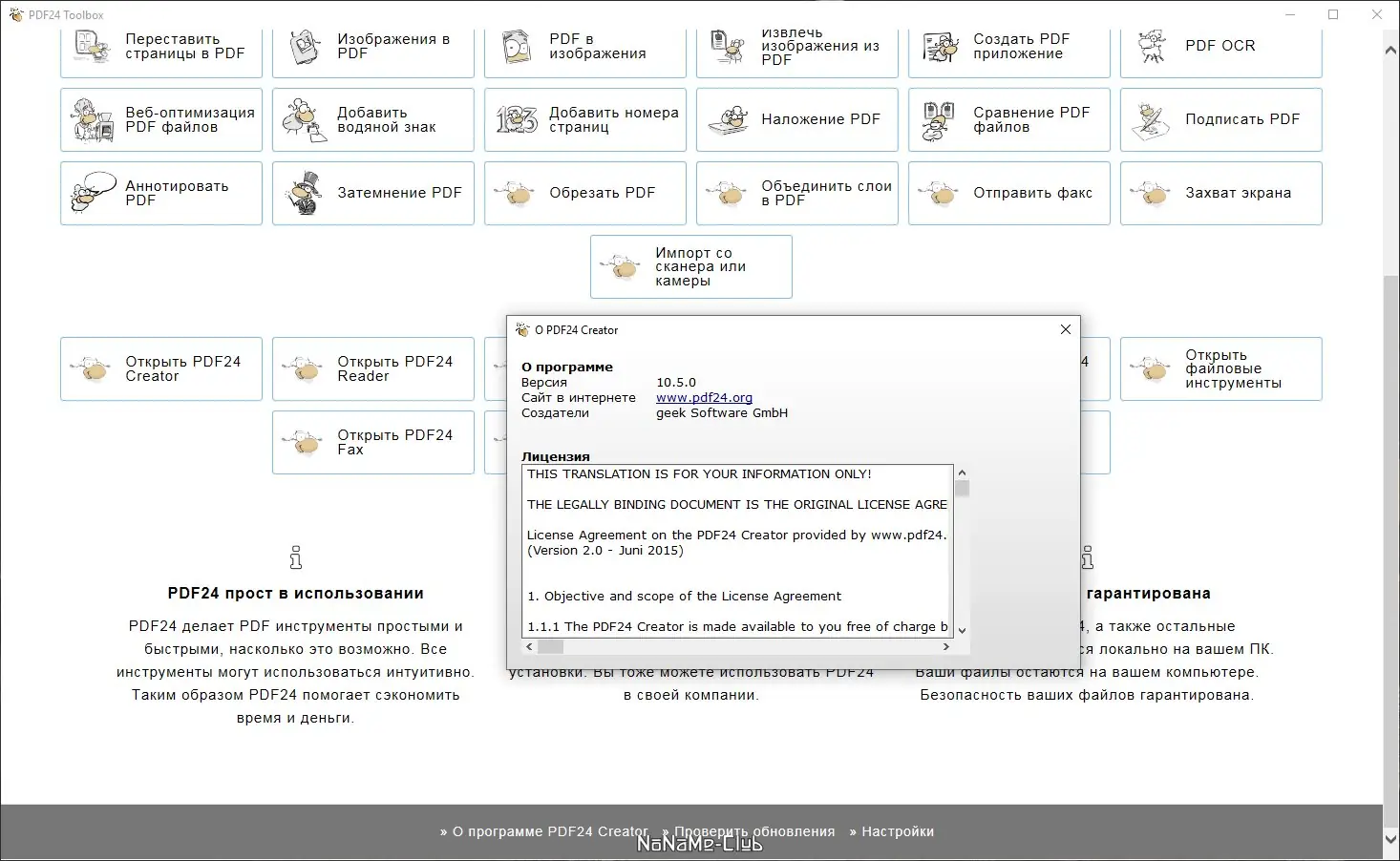Image resolution: width=1400 pixels, height=861 pixels.
Task: Click the Images to PDF icon
Action: tap(305, 46)
